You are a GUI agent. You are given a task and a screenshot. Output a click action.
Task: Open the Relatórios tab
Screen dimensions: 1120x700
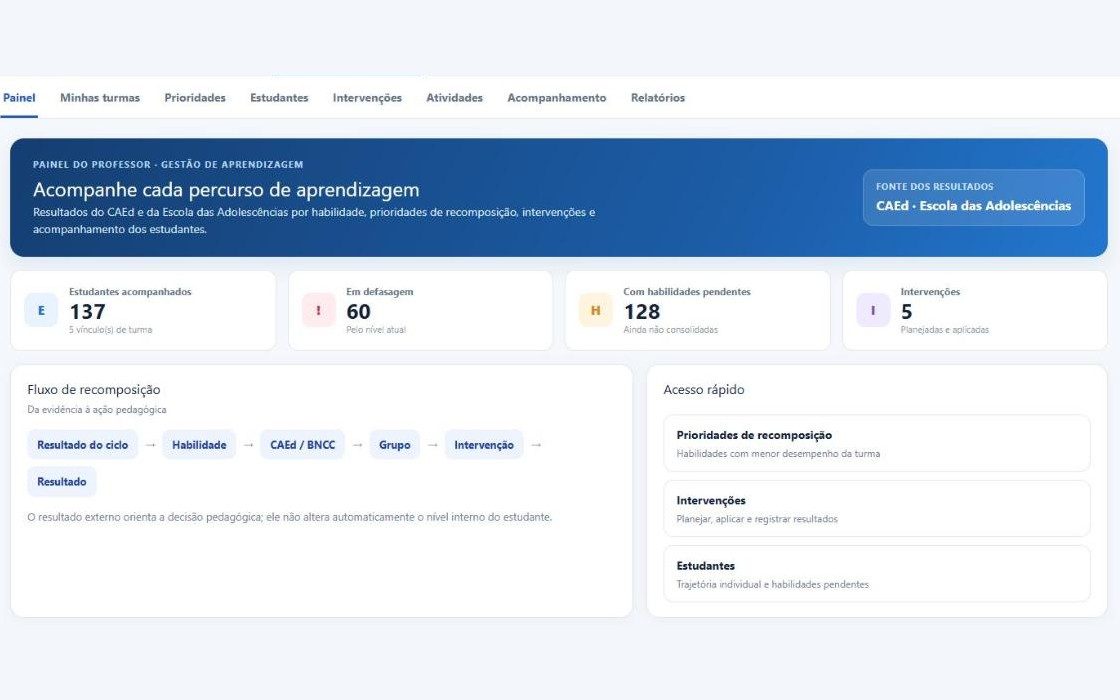pyautogui.click(x=658, y=98)
